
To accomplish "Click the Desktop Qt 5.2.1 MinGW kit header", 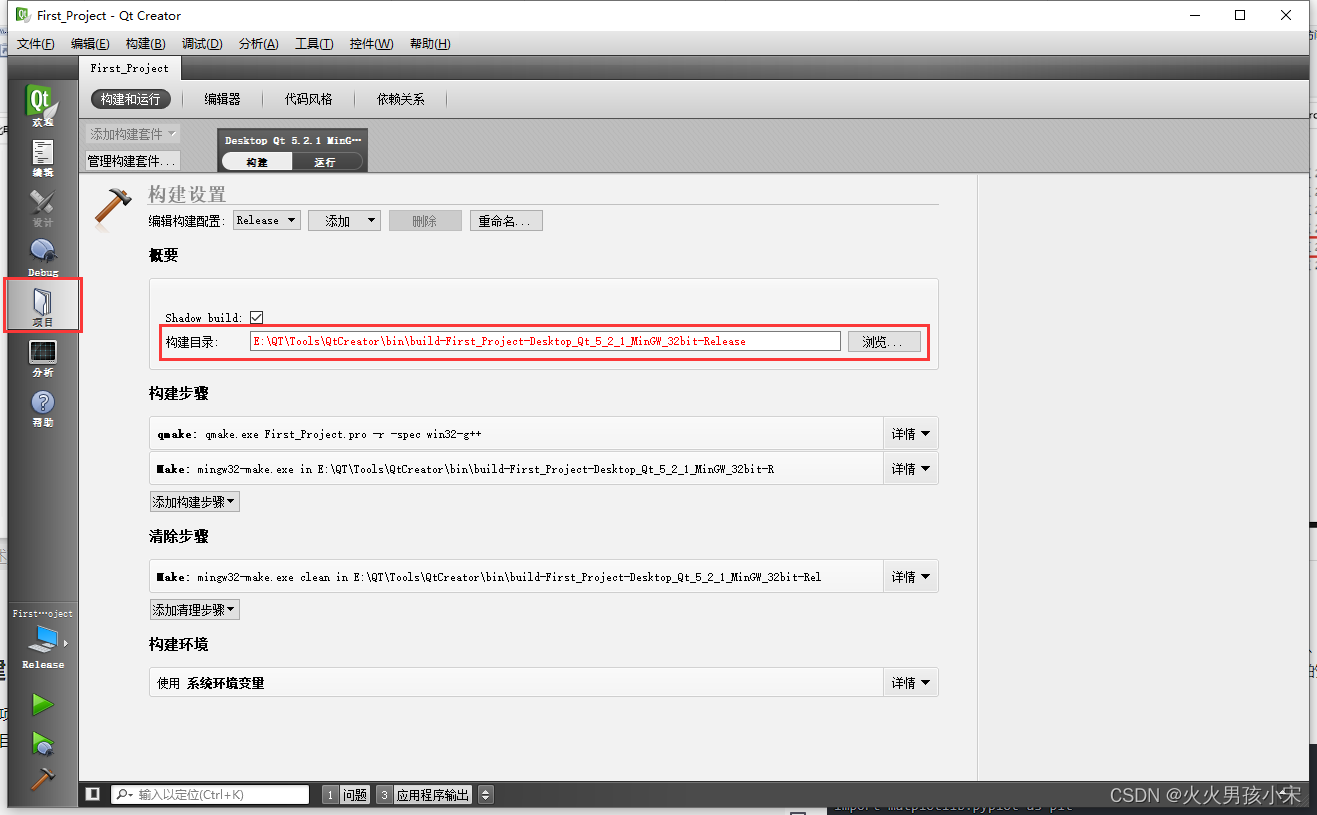I will click(x=292, y=140).
